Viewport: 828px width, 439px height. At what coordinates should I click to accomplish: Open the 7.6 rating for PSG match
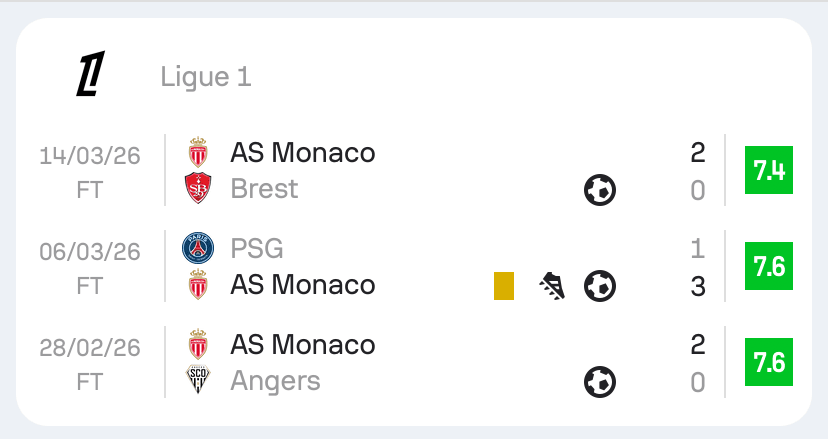769,267
